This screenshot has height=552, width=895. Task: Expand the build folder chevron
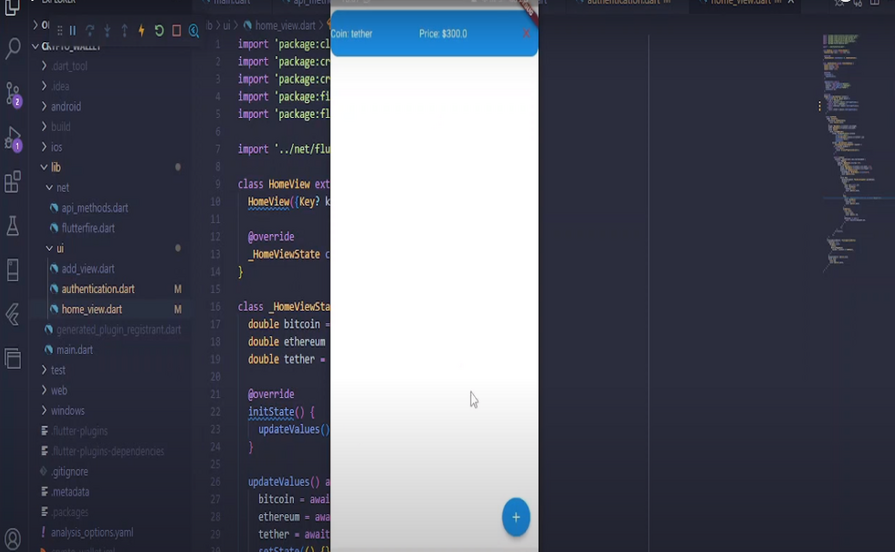click(44, 127)
